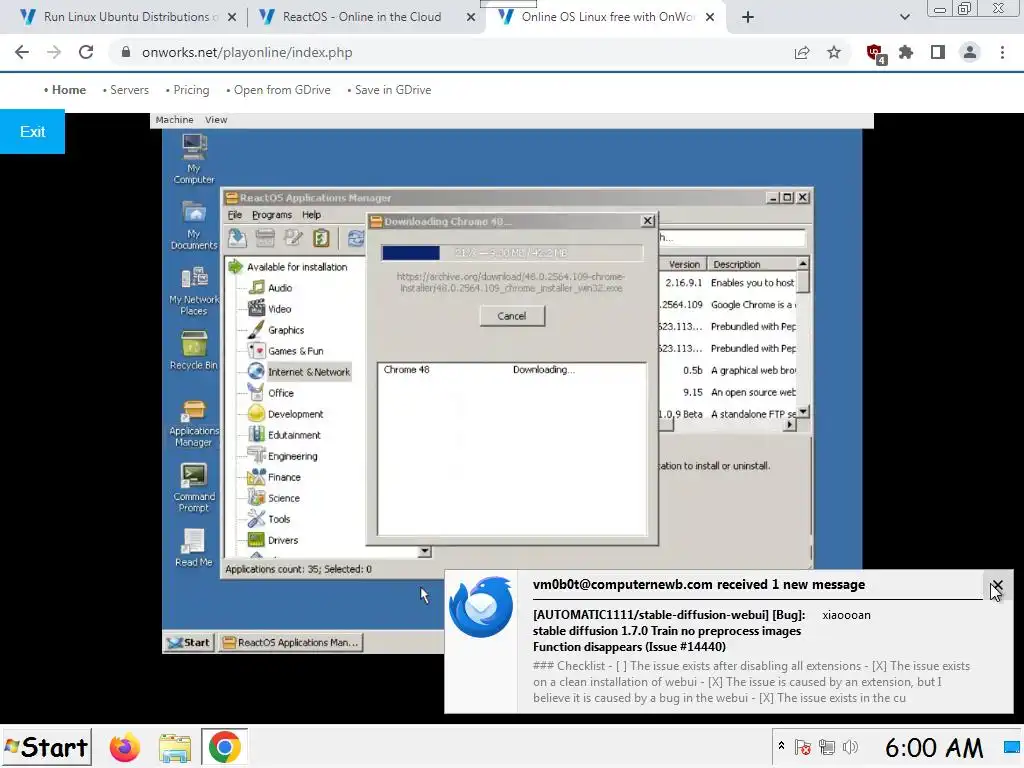
Task: Click the blue Exit button
Action: 32,132
